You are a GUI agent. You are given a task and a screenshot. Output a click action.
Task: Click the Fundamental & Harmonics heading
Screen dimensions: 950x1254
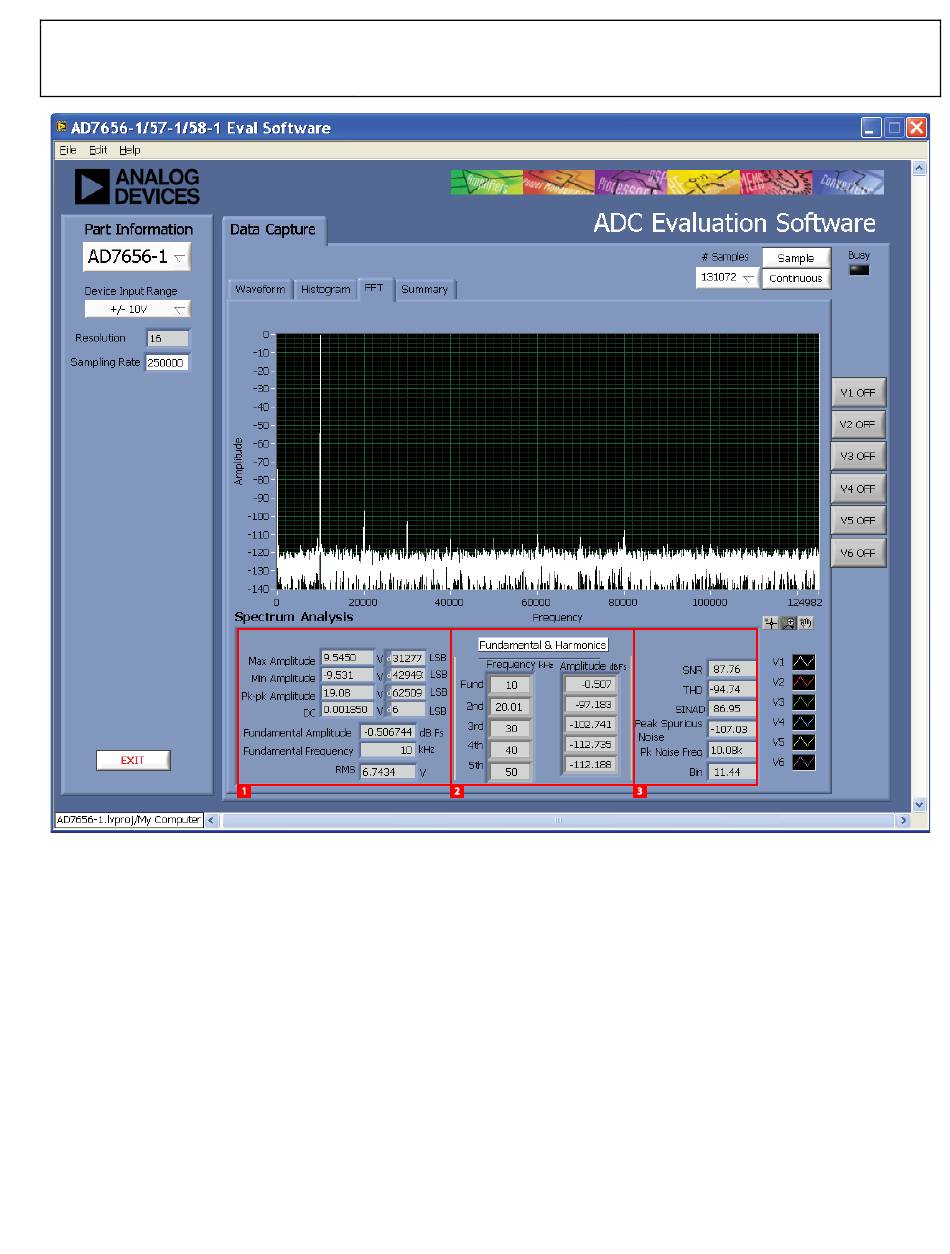pos(543,645)
